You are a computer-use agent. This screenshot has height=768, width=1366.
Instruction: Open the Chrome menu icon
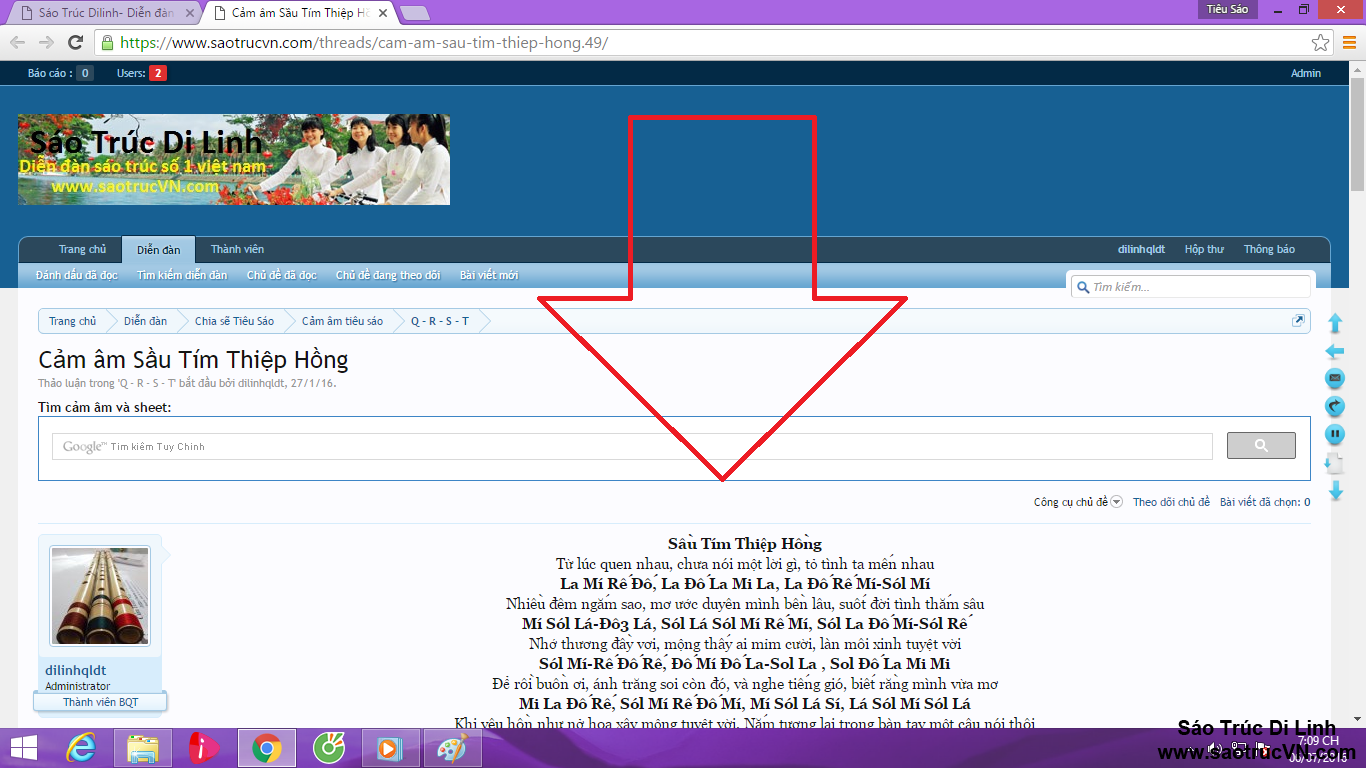(x=1349, y=43)
